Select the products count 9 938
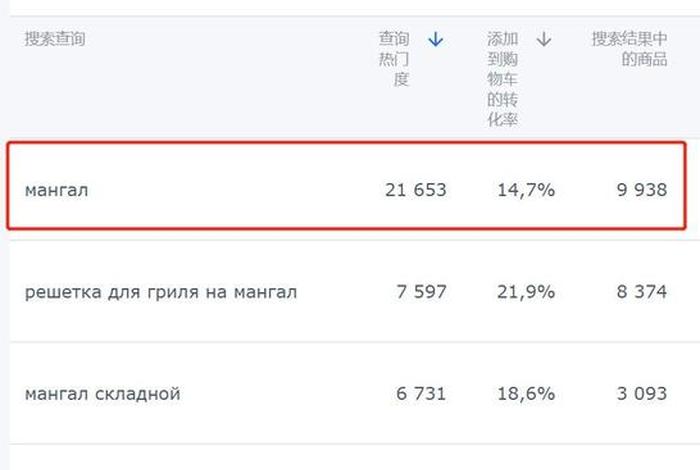700x470 pixels. pyautogui.click(x=641, y=190)
